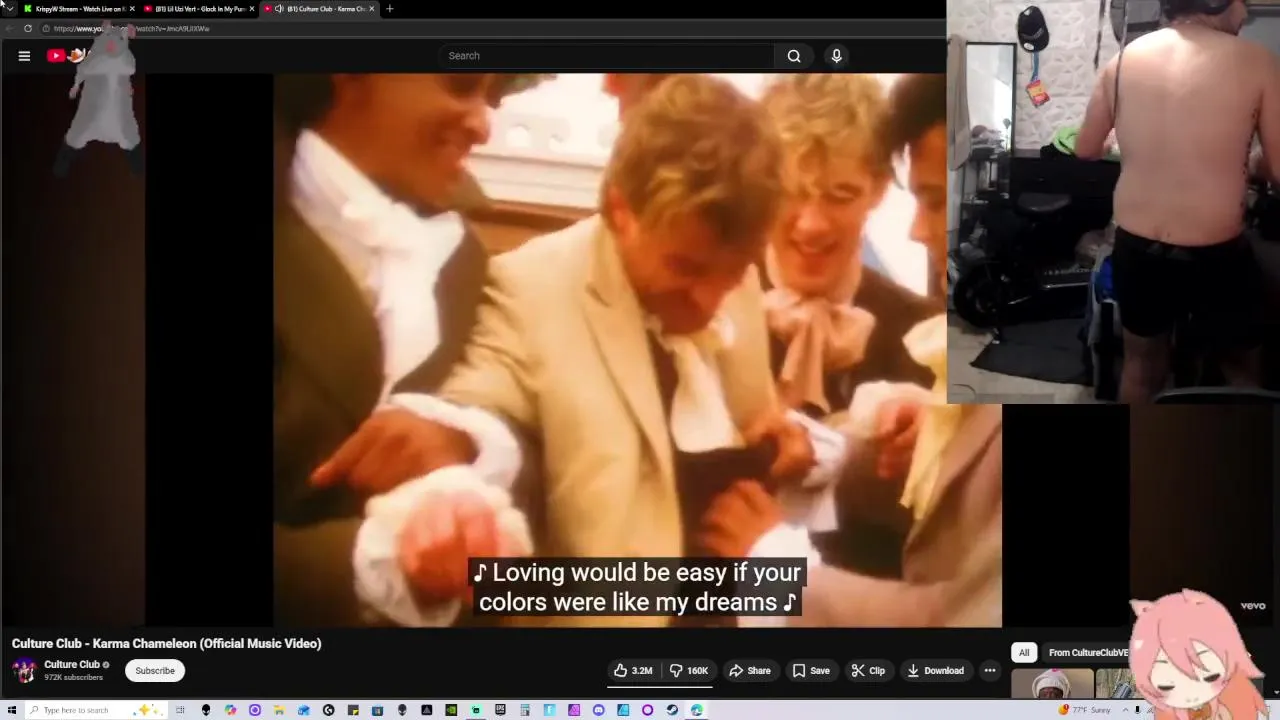
Task: Go to YouTube home via logo
Action: pyautogui.click(x=69, y=56)
